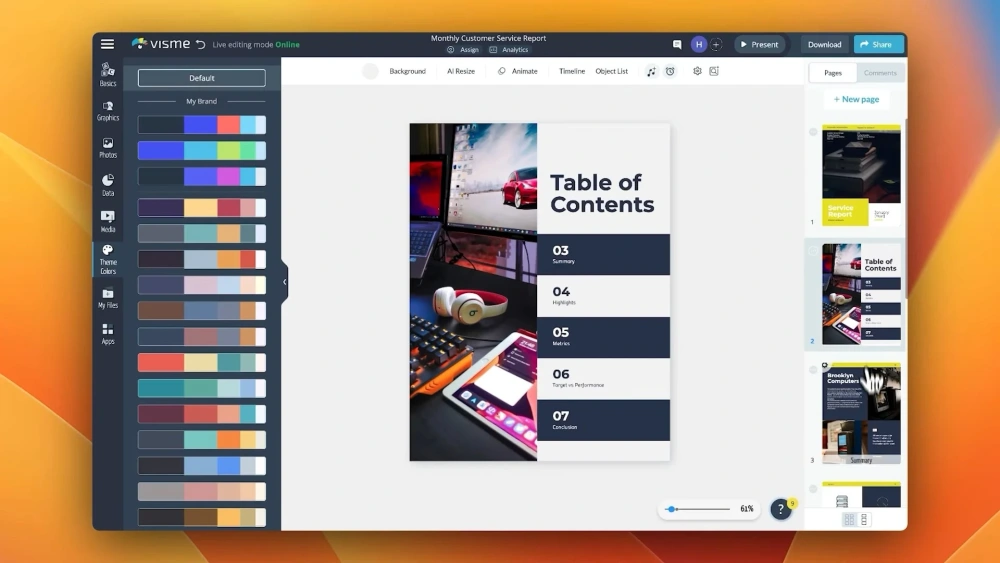This screenshot has width=1000, height=563.
Task: Apply the red-cream-teal palette
Action: [202, 362]
